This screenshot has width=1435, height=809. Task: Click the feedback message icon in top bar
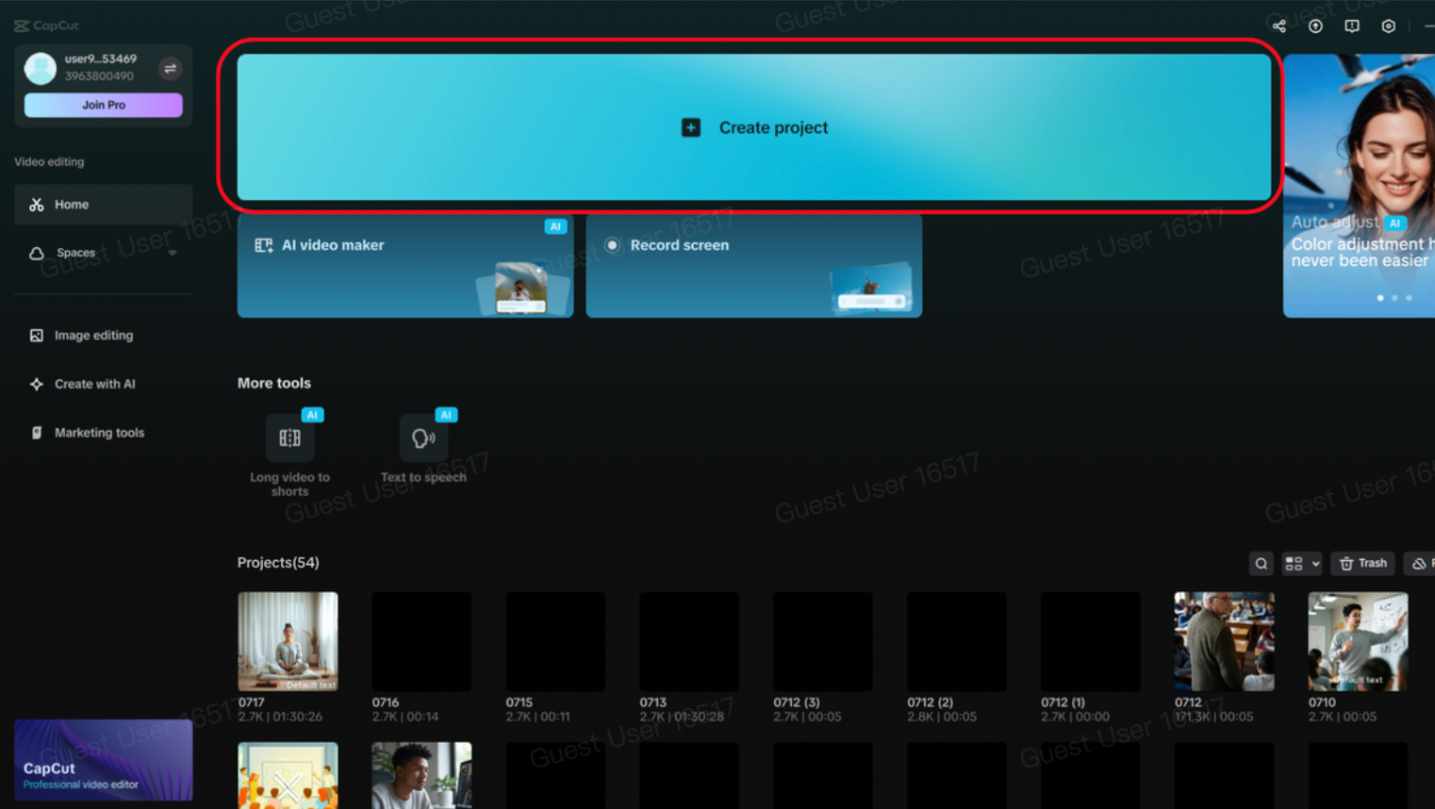pos(1352,26)
